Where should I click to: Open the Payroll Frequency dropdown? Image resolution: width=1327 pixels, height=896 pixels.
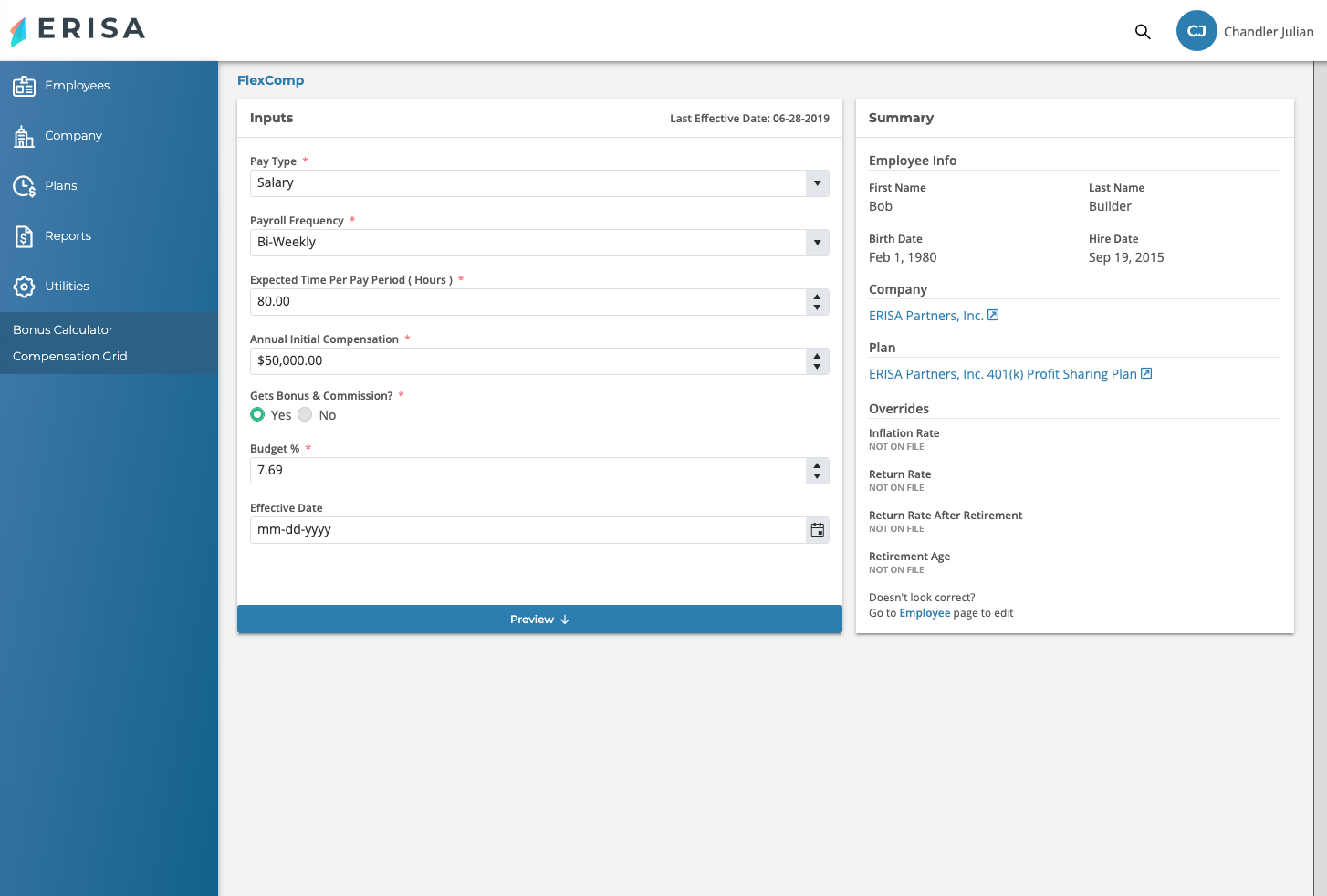coord(818,243)
